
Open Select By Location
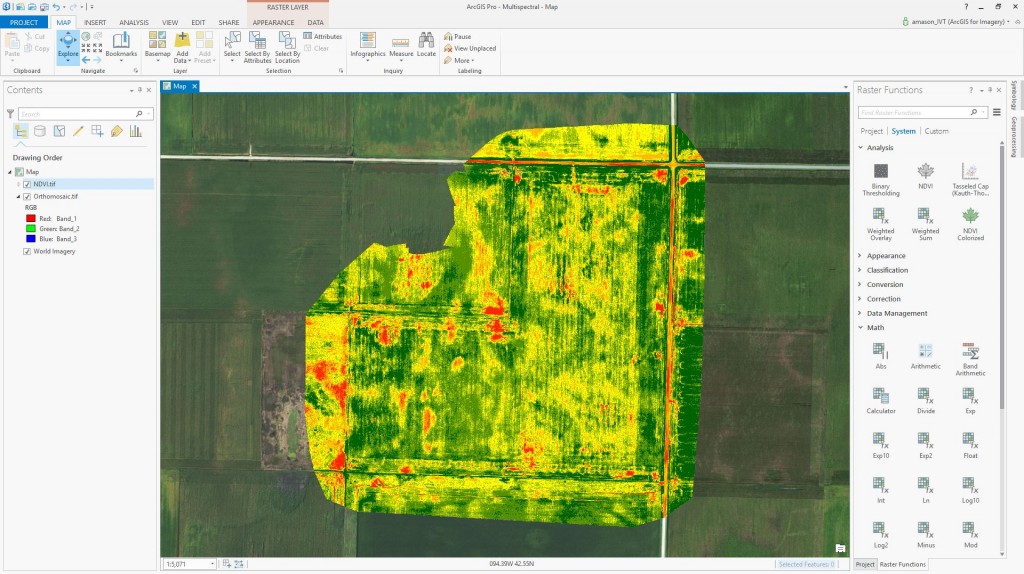click(287, 47)
